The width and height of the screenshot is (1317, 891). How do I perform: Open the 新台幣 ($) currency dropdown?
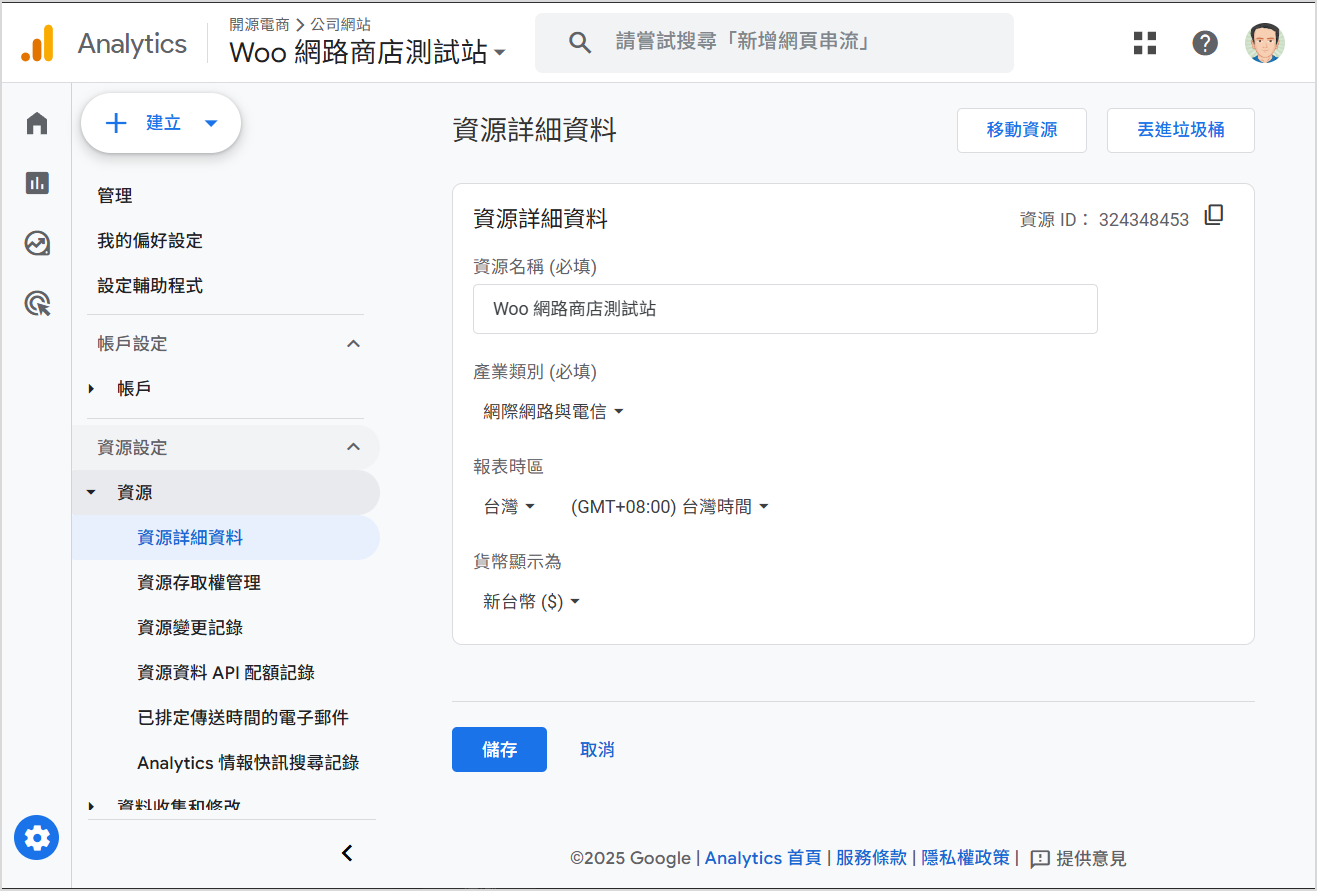531,602
